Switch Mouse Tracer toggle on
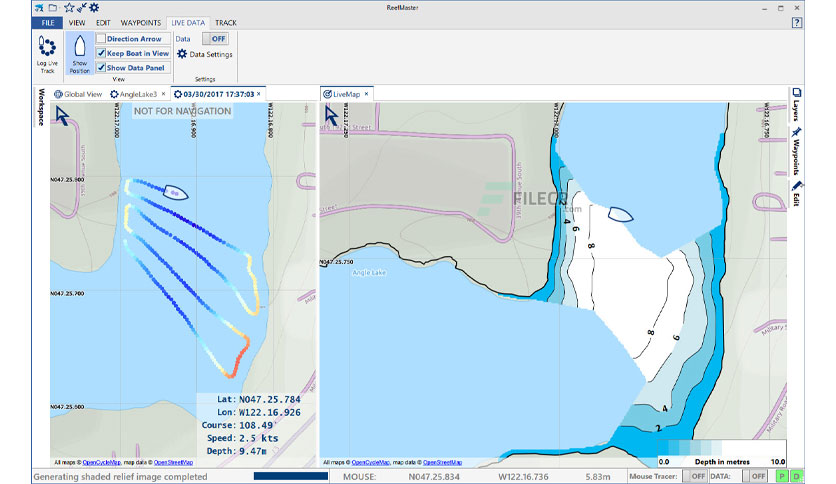836x484 pixels. [x=695, y=476]
